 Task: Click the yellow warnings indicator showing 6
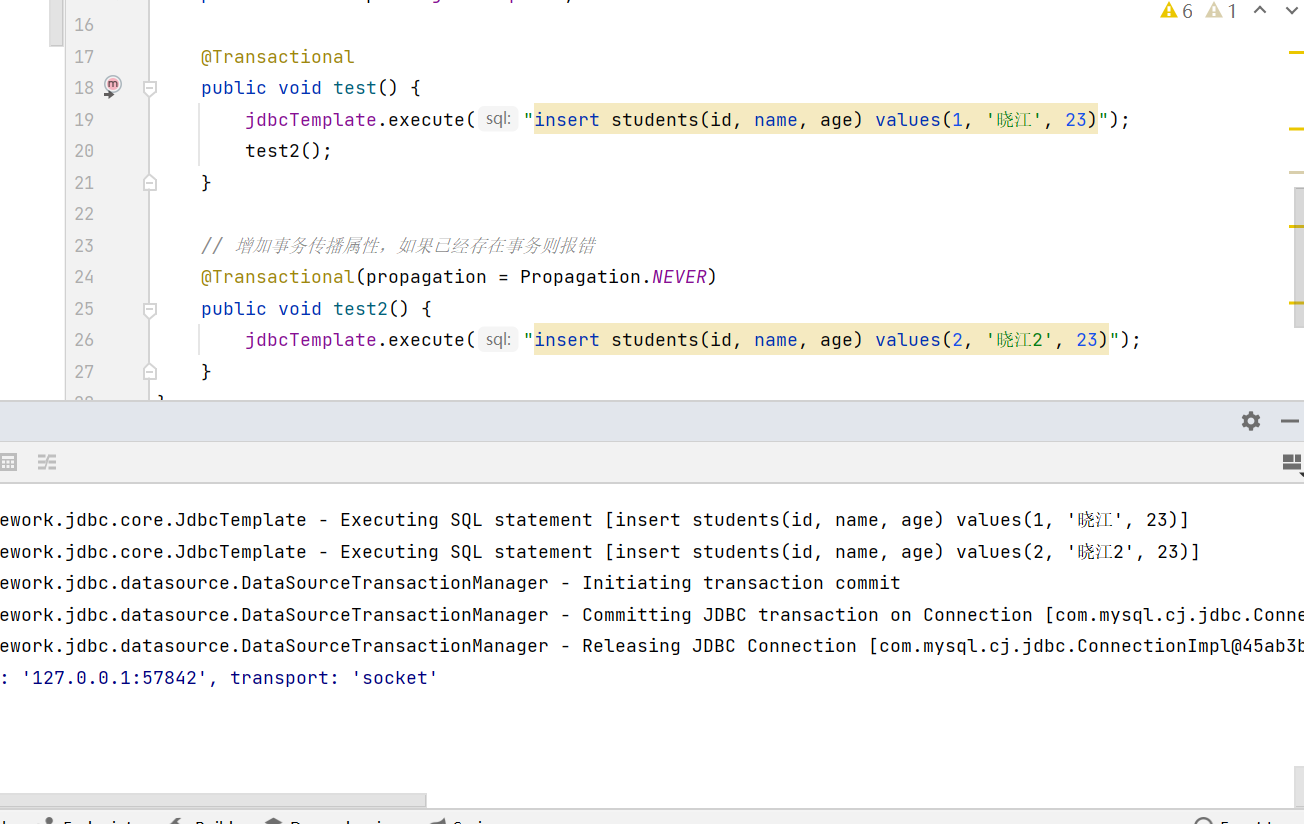coord(1177,11)
